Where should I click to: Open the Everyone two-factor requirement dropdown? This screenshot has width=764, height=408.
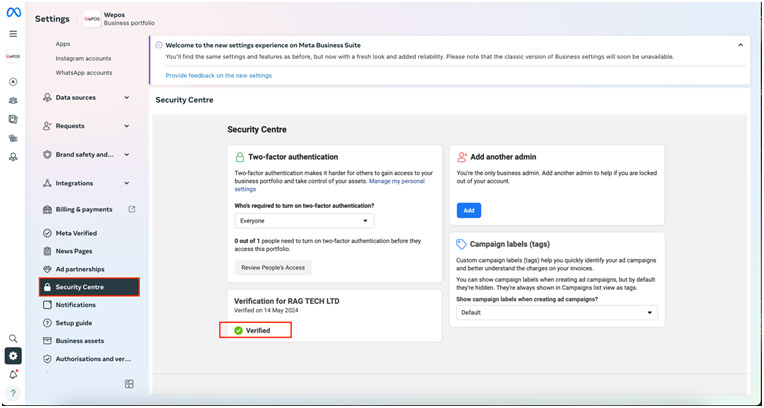(304, 221)
